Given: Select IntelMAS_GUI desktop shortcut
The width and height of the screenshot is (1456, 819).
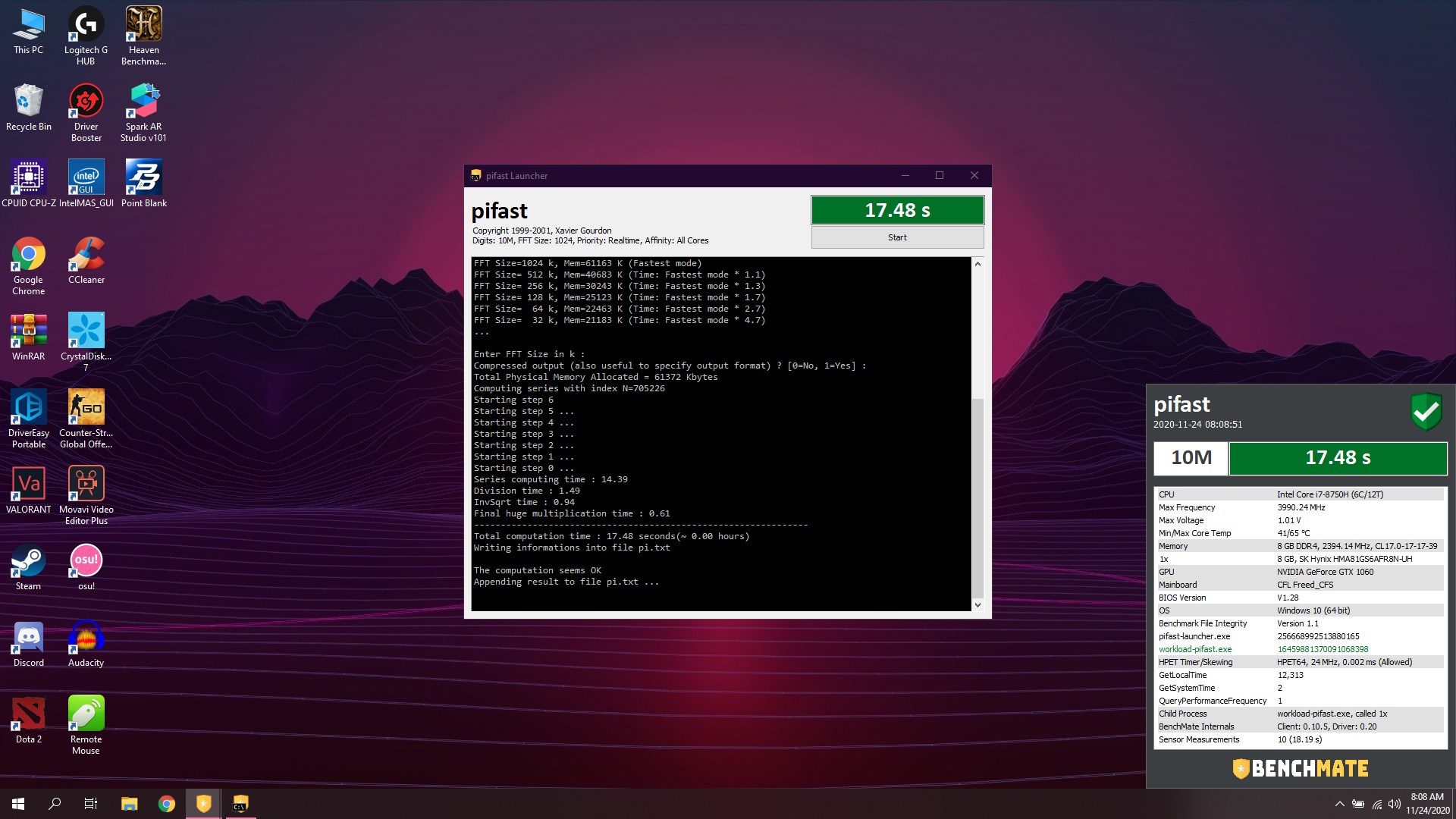Looking at the screenshot, I should pos(86,184).
